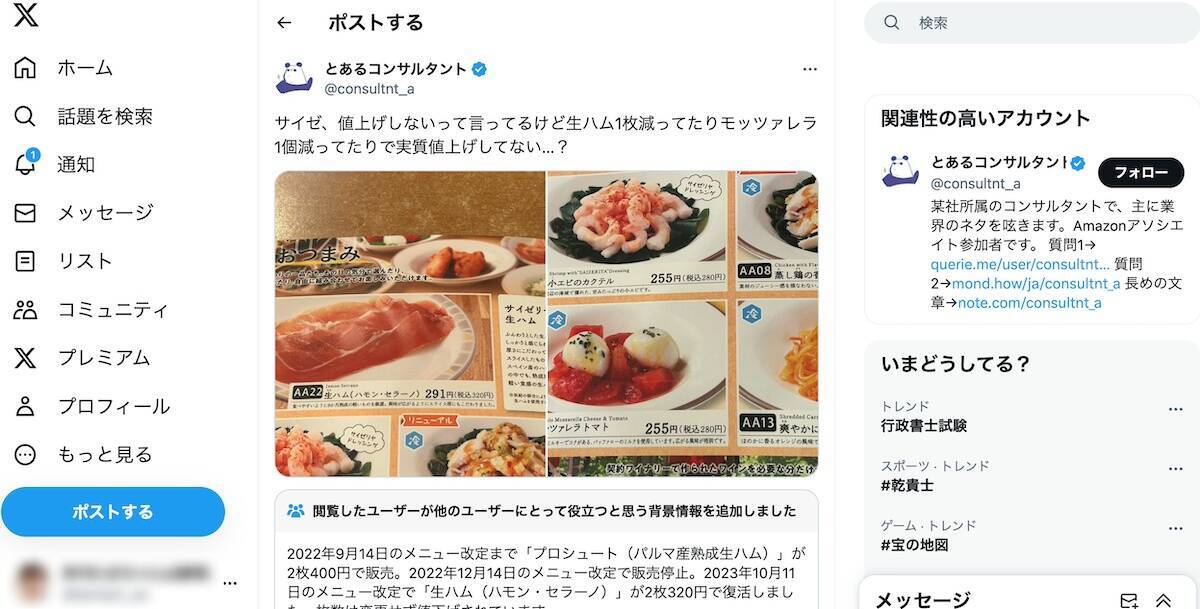This screenshot has width=1200, height=609.
Task: Expand the More (もっと見る) menu
Action: click(83, 454)
